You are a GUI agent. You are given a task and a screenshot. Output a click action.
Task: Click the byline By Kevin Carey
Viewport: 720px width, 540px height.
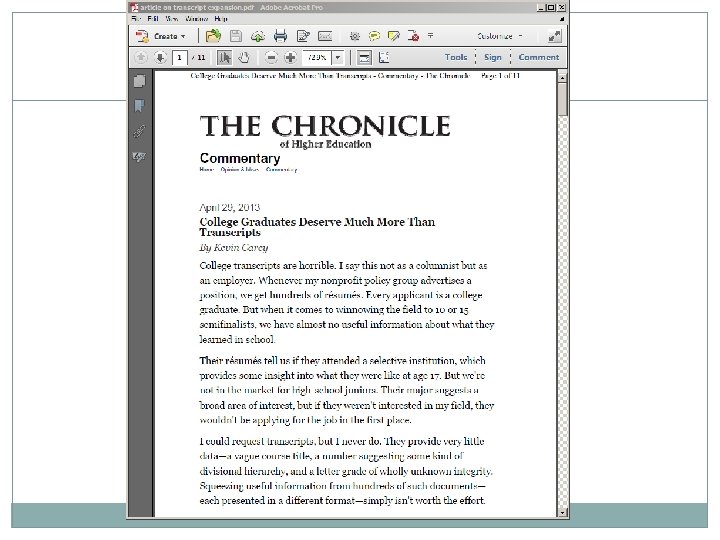234,248
